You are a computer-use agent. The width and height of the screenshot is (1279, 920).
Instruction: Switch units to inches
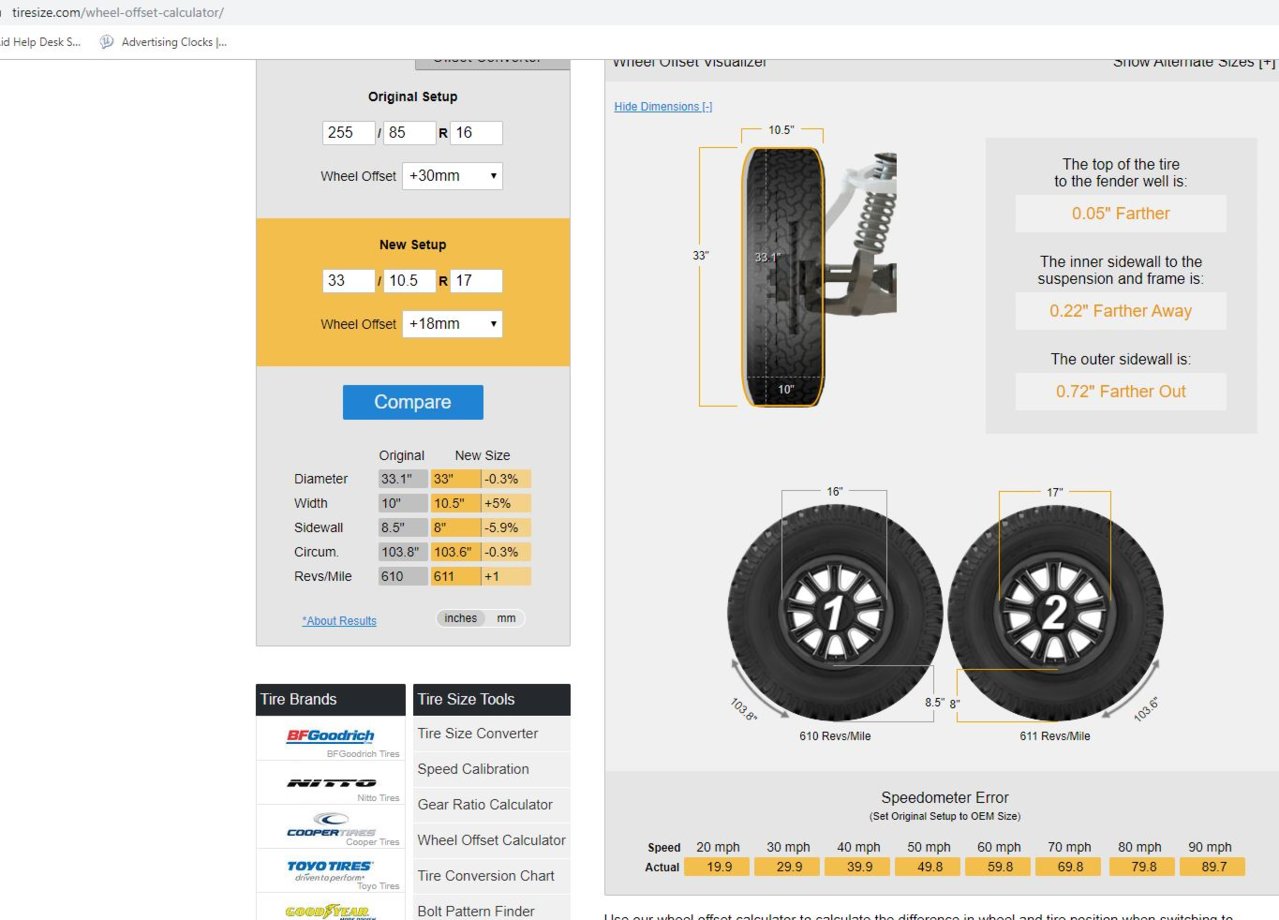[x=461, y=618]
